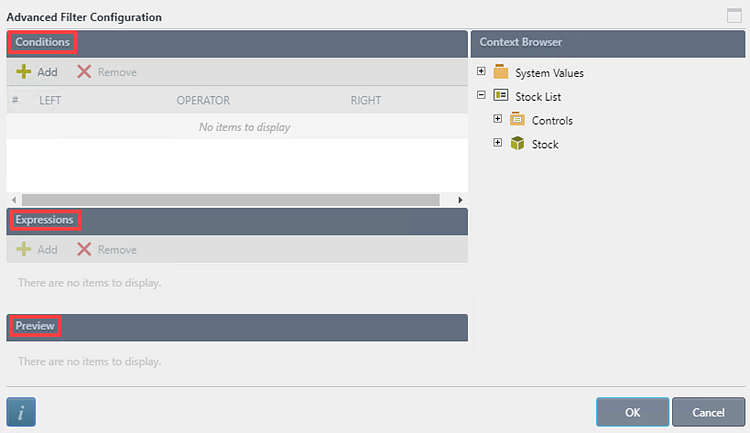
Task: Click the Controls folder icon
Action: tap(517, 120)
